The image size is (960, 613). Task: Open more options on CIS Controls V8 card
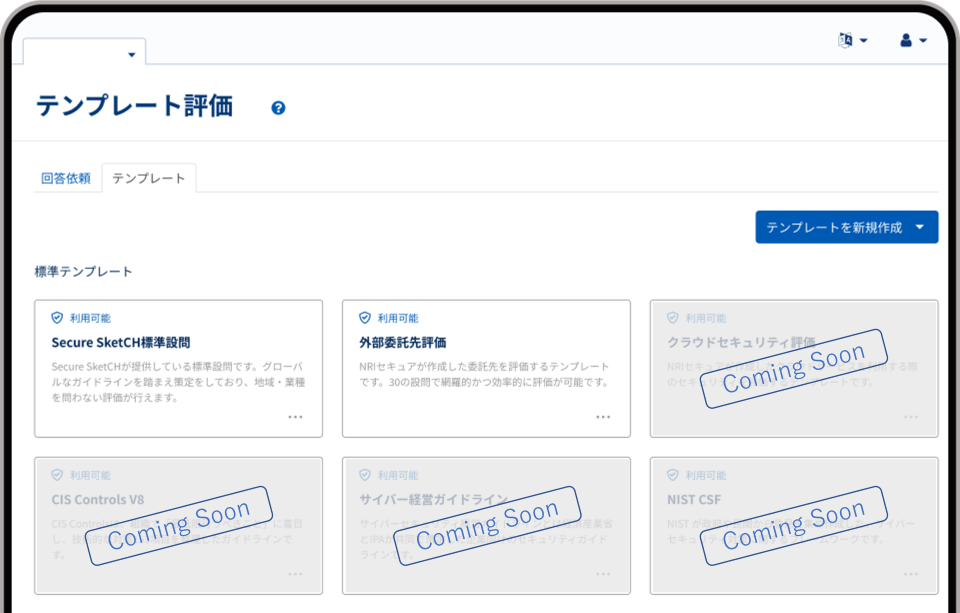point(295,574)
